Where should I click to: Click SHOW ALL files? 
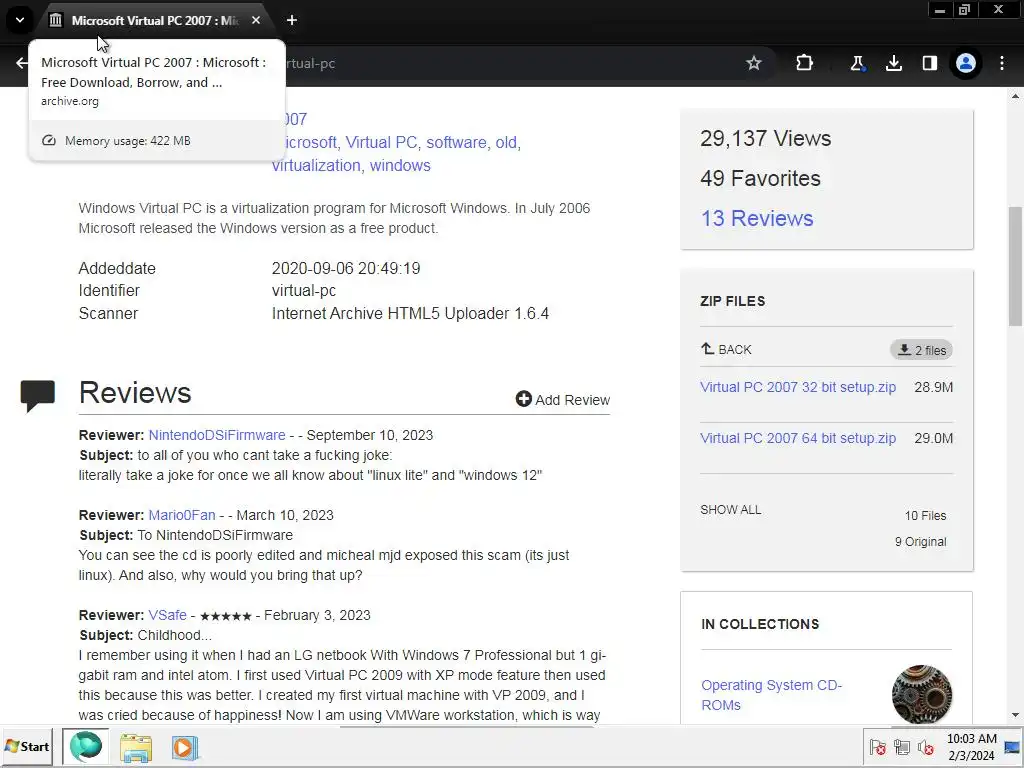(730, 509)
